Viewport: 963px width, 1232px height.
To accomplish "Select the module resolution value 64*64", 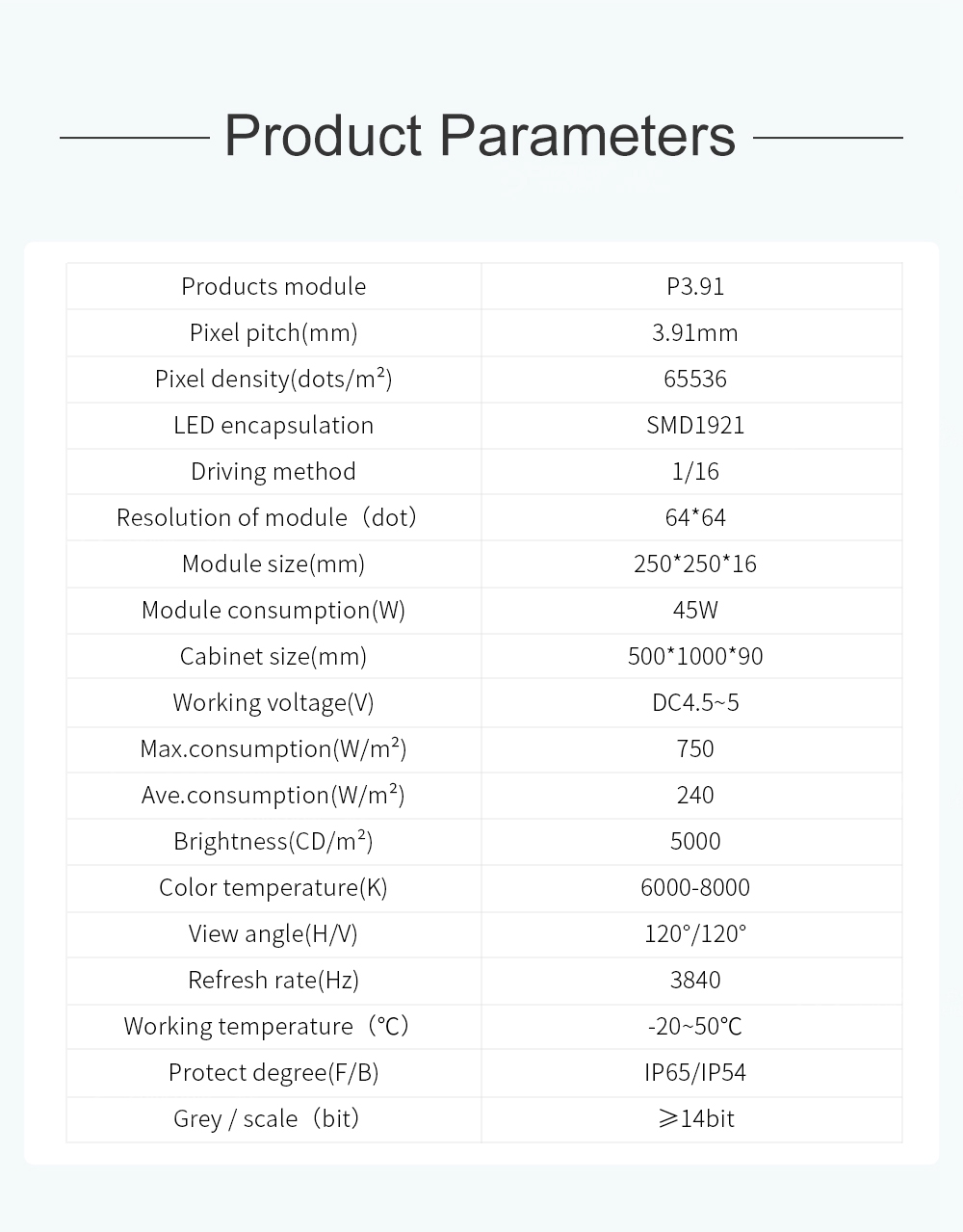I will [x=694, y=517].
